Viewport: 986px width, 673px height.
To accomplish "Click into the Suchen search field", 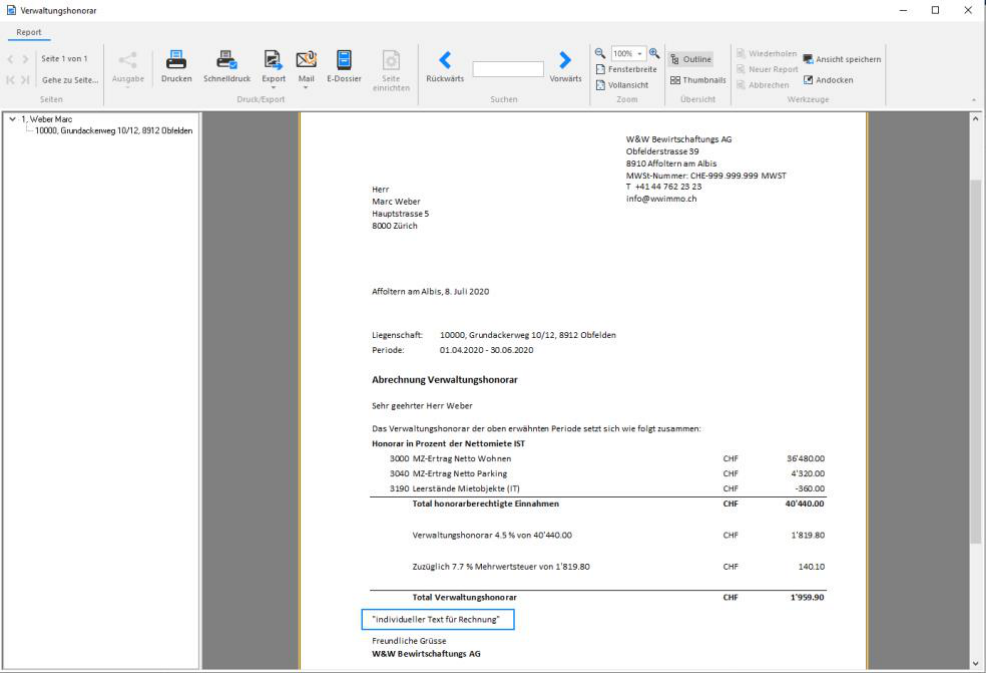I will [x=508, y=69].
